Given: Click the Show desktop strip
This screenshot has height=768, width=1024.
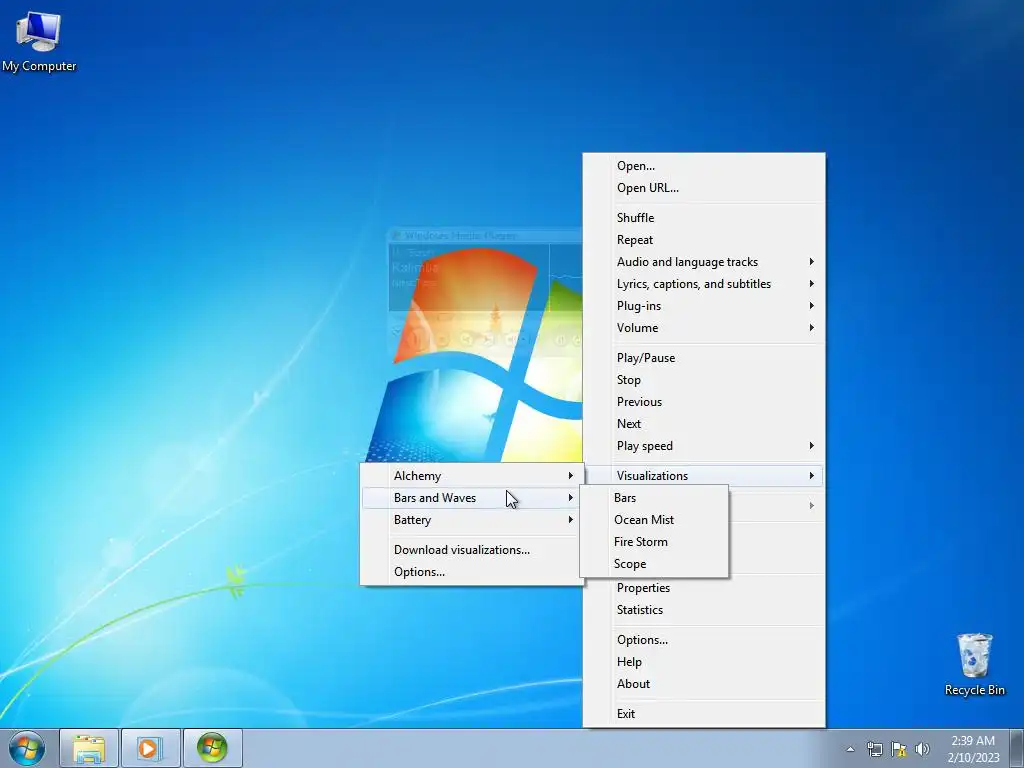Looking at the screenshot, I should coord(1017,748).
